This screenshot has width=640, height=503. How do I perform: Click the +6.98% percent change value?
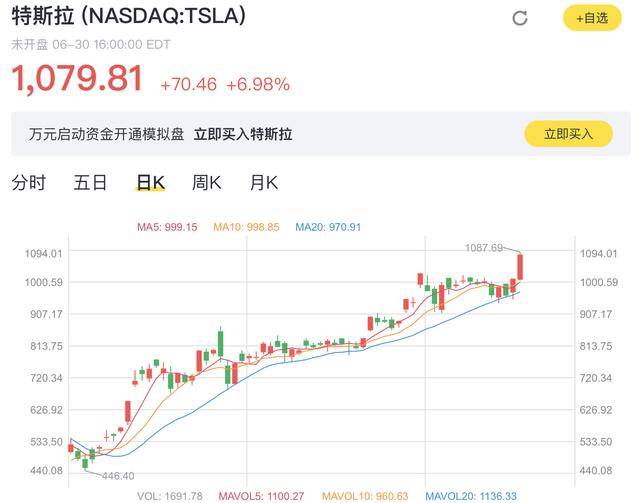258,85
